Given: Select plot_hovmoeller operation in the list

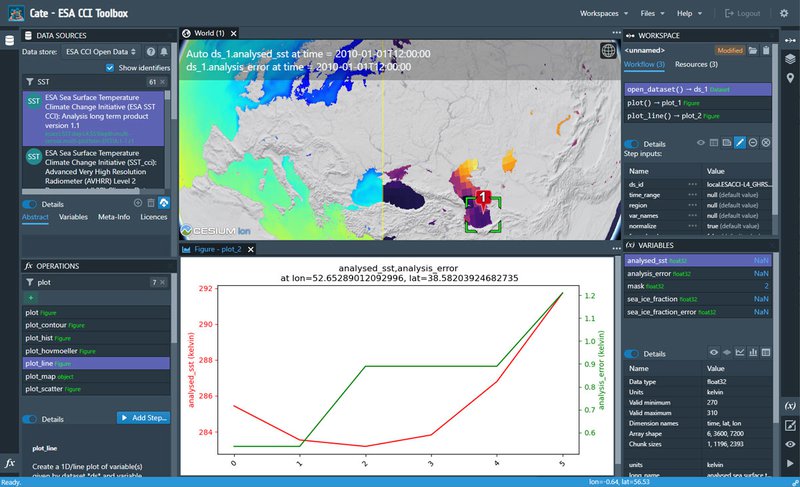Looking at the screenshot, I should click(x=56, y=351).
